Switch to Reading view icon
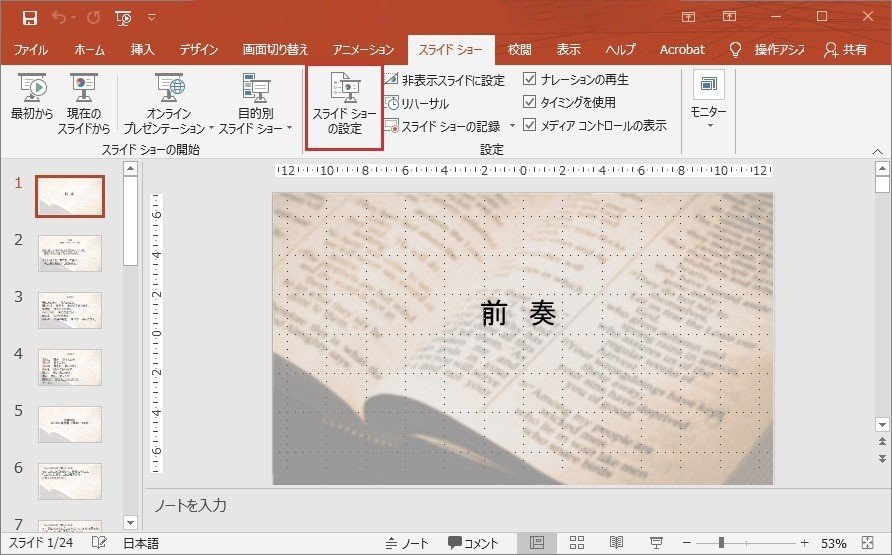 pos(616,543)
